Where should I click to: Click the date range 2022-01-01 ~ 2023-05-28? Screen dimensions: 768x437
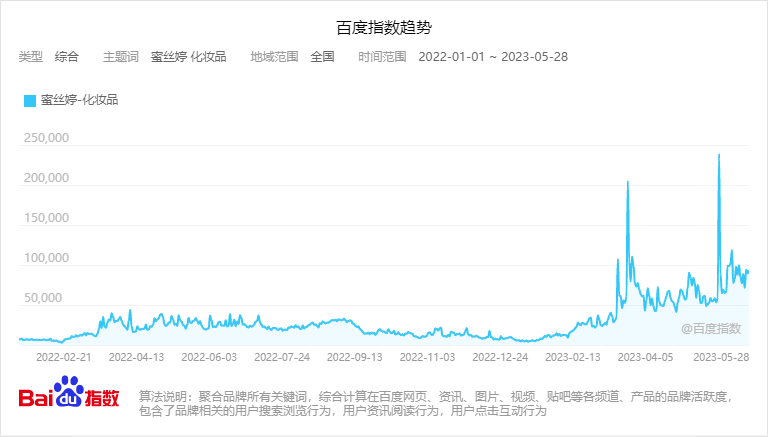pyautogui.click(x=493, y=57)
